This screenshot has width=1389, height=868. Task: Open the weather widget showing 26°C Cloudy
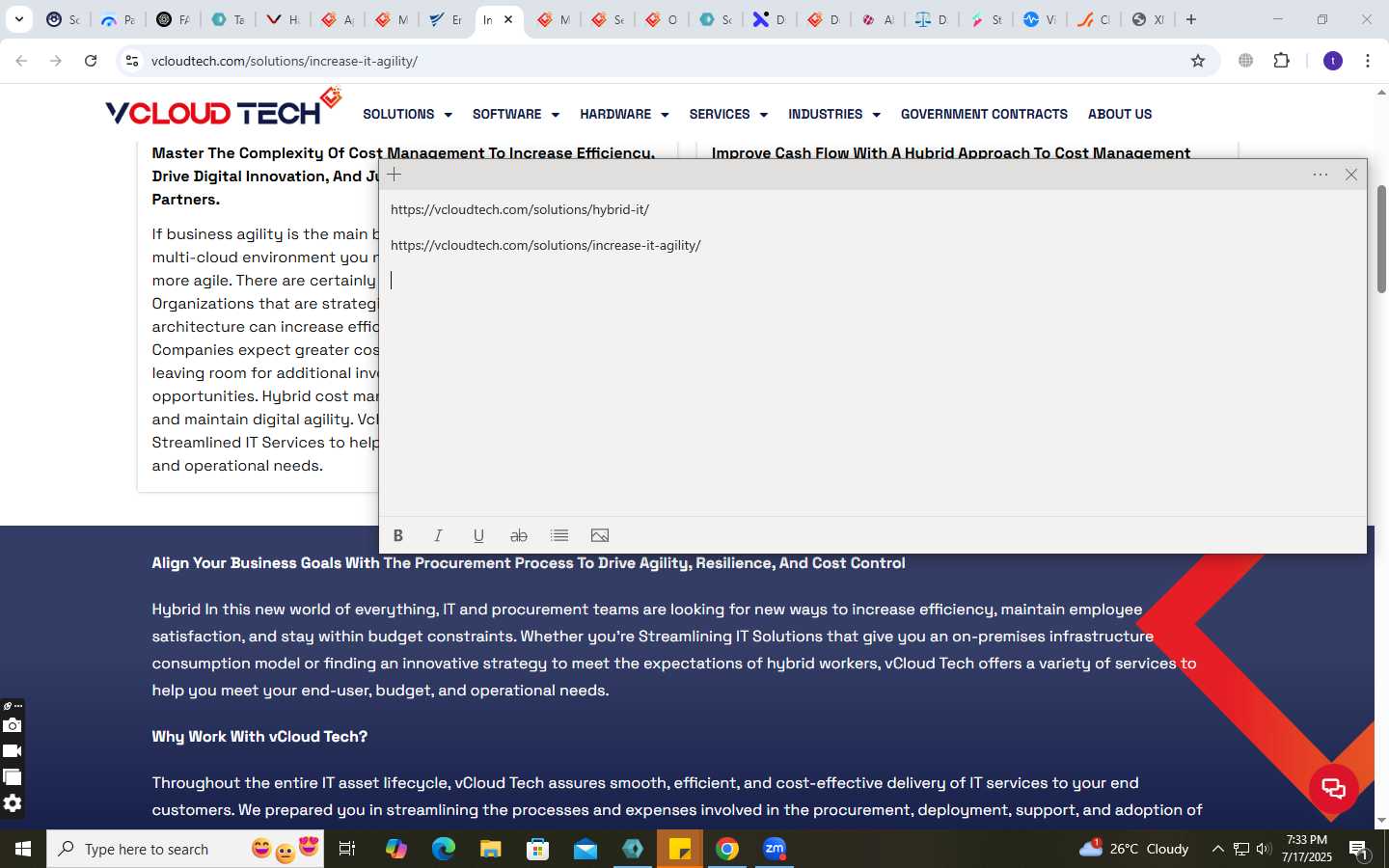[1134, 849]
